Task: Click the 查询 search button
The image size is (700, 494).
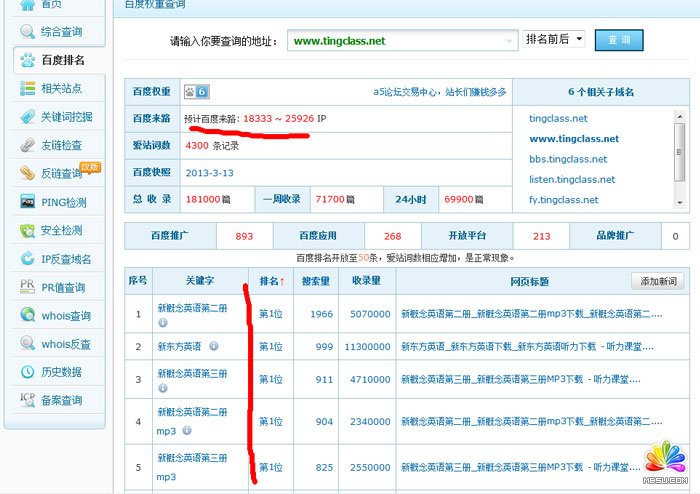Action: [619, 40]
